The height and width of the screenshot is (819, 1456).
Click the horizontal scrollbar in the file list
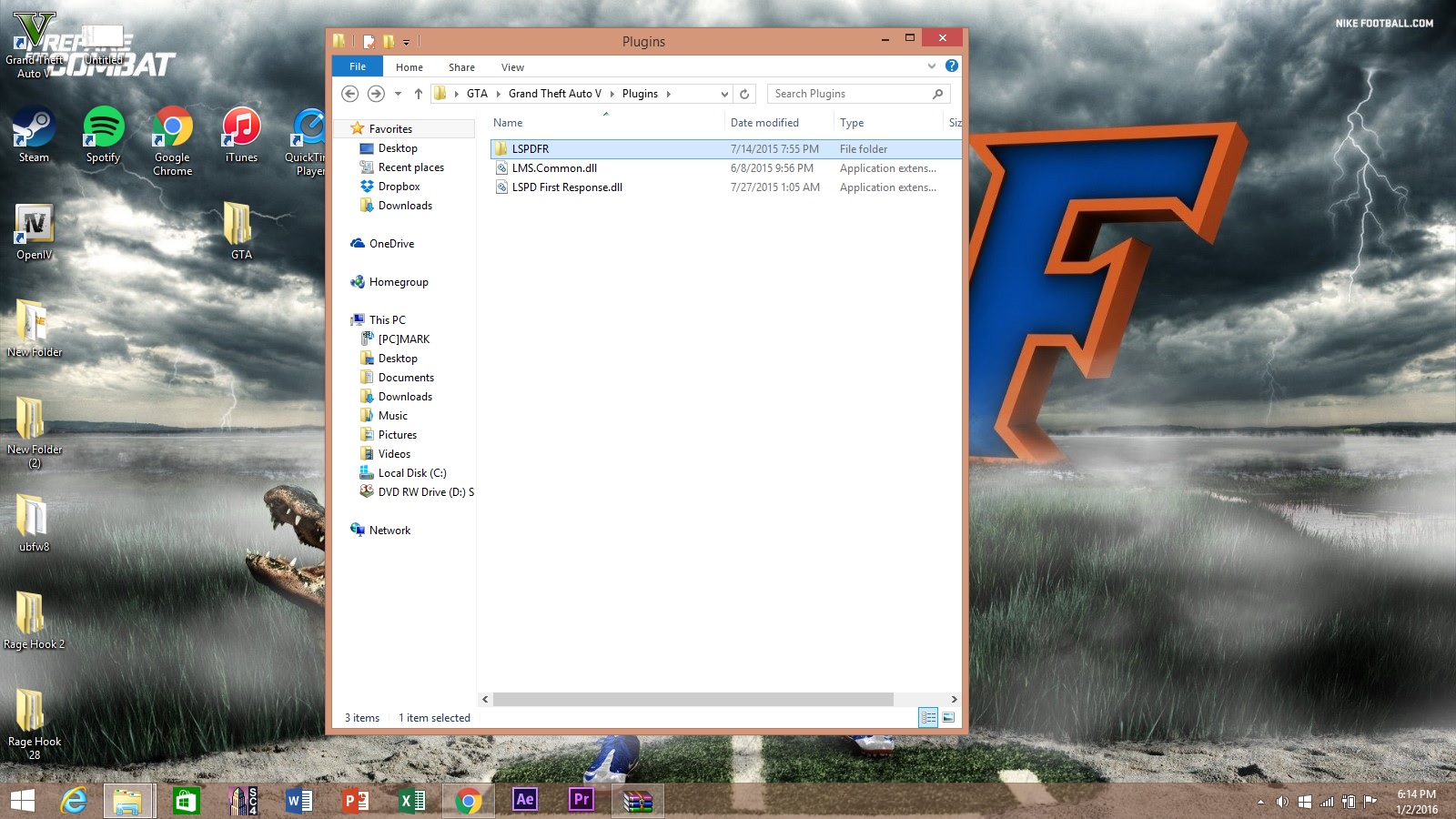(x=693, y=699)
